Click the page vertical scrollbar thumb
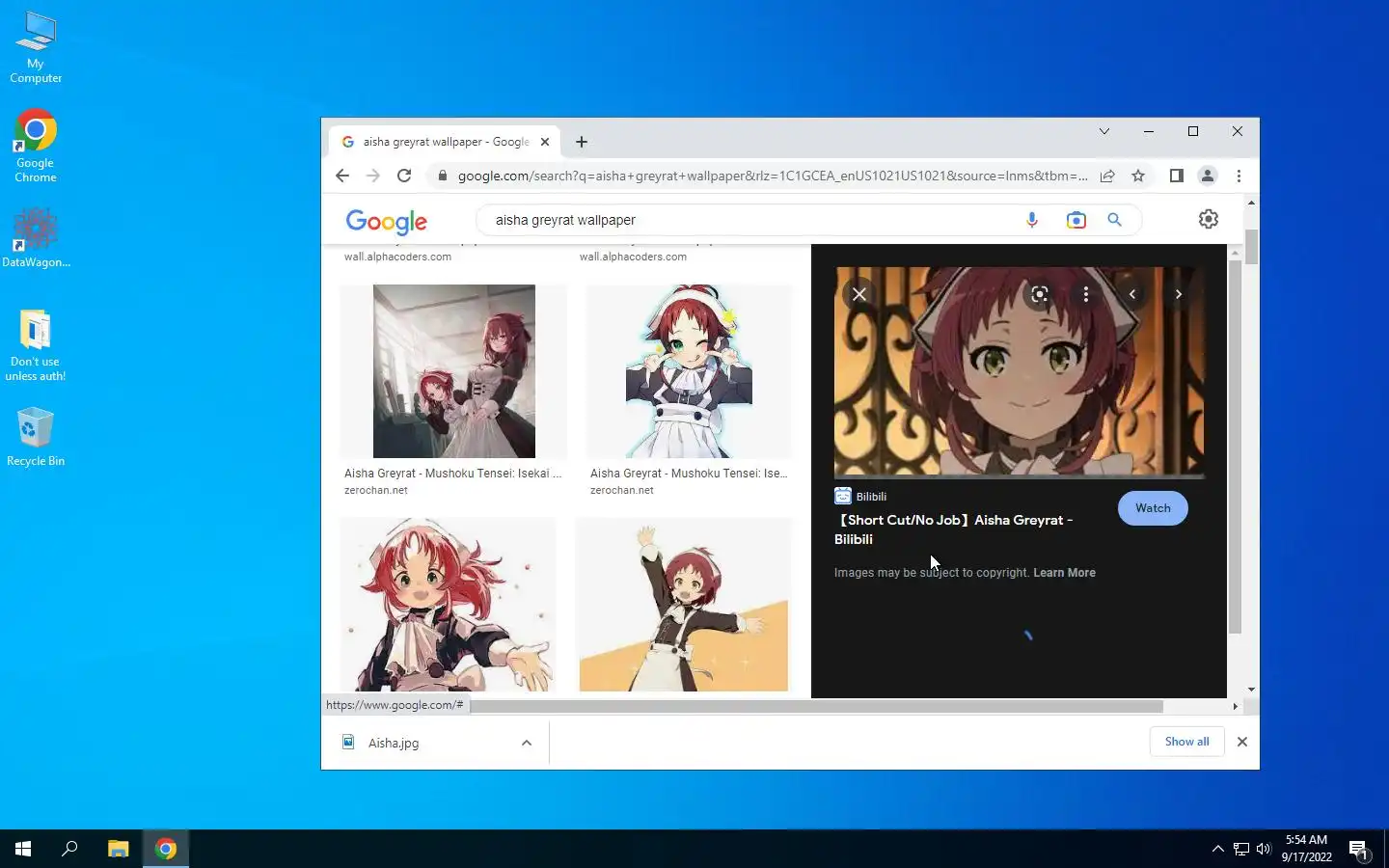 point(1251,247)
